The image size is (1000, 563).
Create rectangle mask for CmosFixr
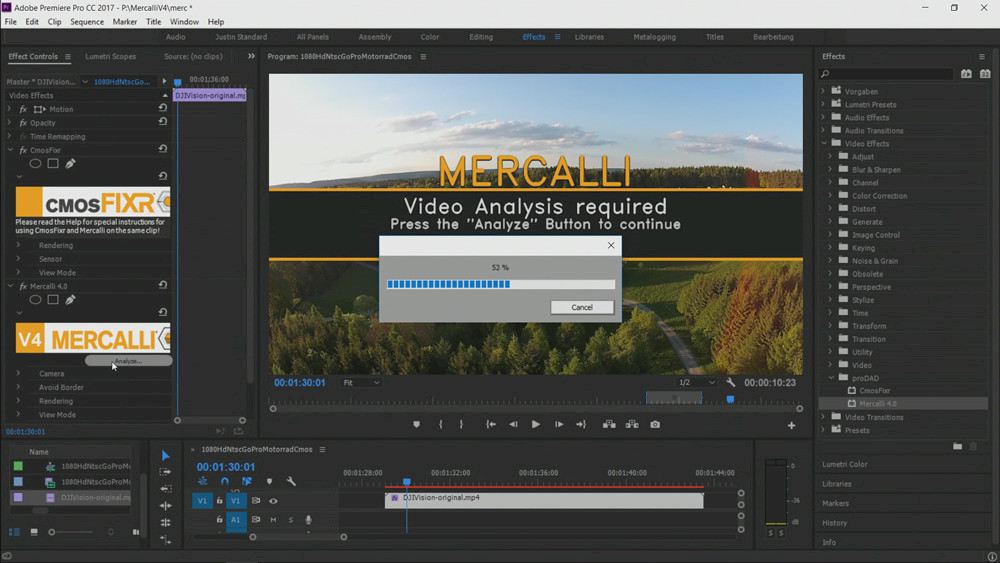tap(53, 163)
